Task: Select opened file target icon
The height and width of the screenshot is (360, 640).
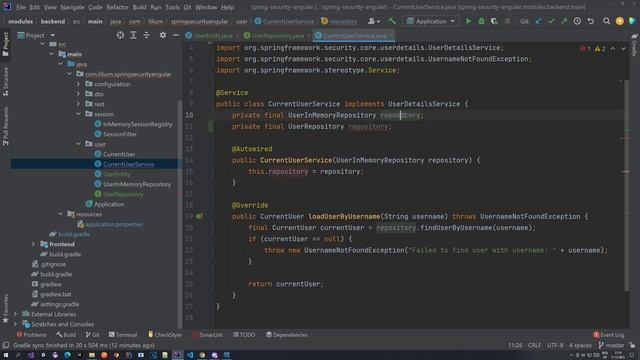Action: click(120, 36)
